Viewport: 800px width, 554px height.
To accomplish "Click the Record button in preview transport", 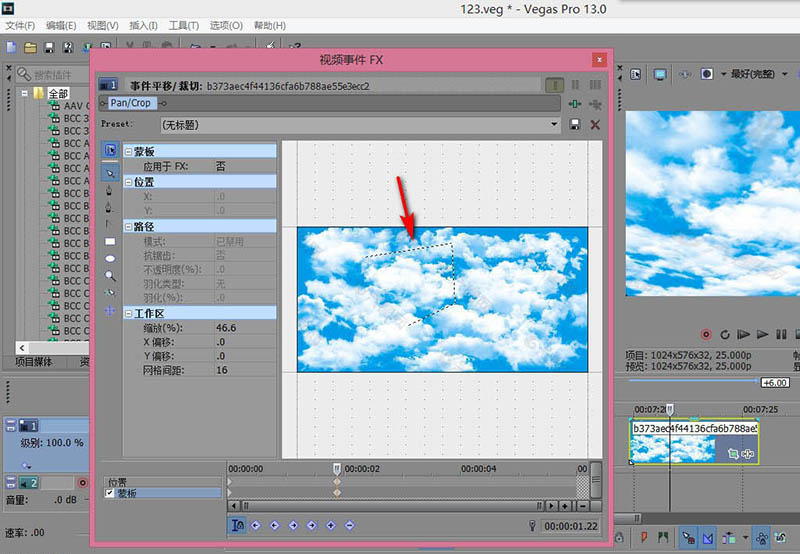I will (x=706, y=335).
